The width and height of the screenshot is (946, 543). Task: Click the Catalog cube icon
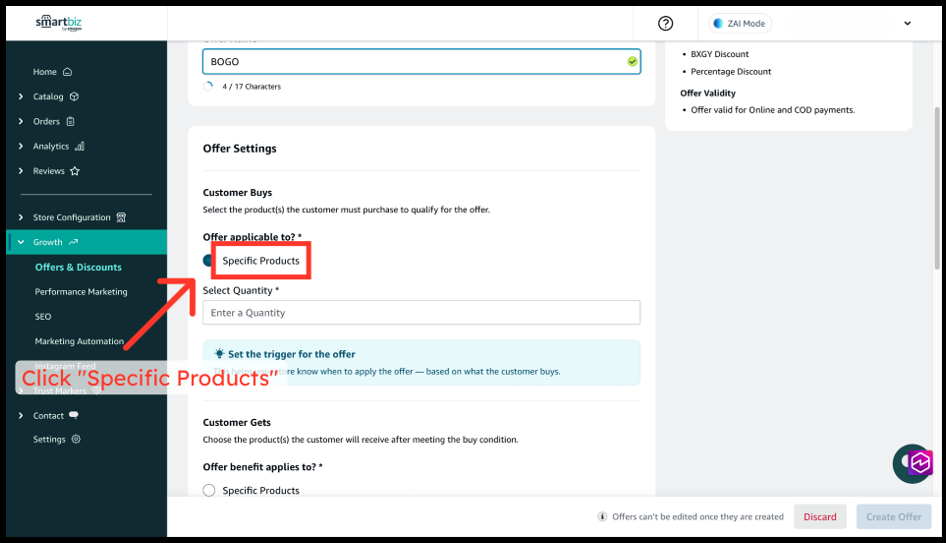point(74,97)
